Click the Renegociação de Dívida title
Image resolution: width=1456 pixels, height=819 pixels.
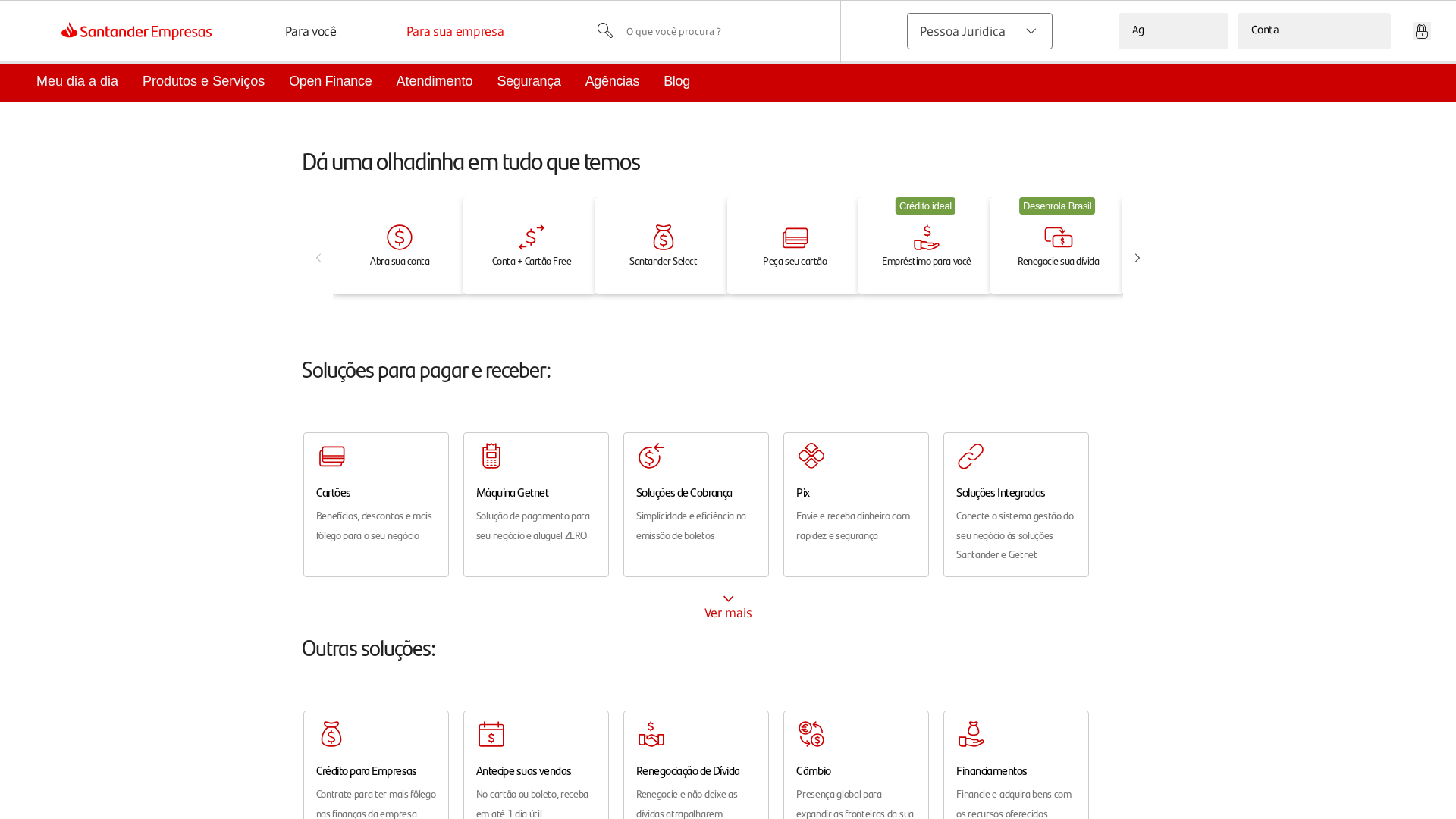pos(688,771)
